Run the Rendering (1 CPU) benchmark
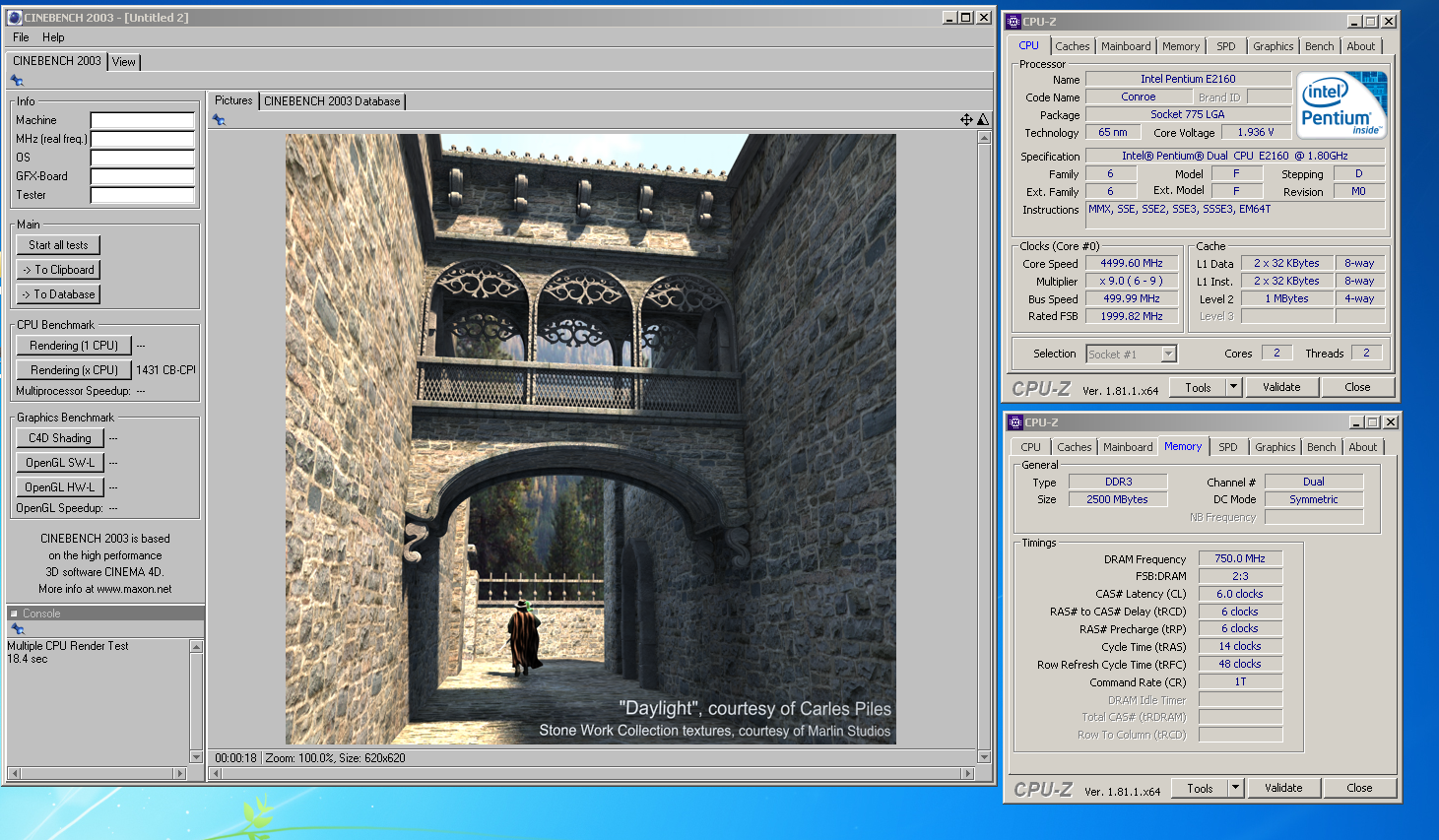Viewport: 1439px width, 840px height. tap(74, 346)
